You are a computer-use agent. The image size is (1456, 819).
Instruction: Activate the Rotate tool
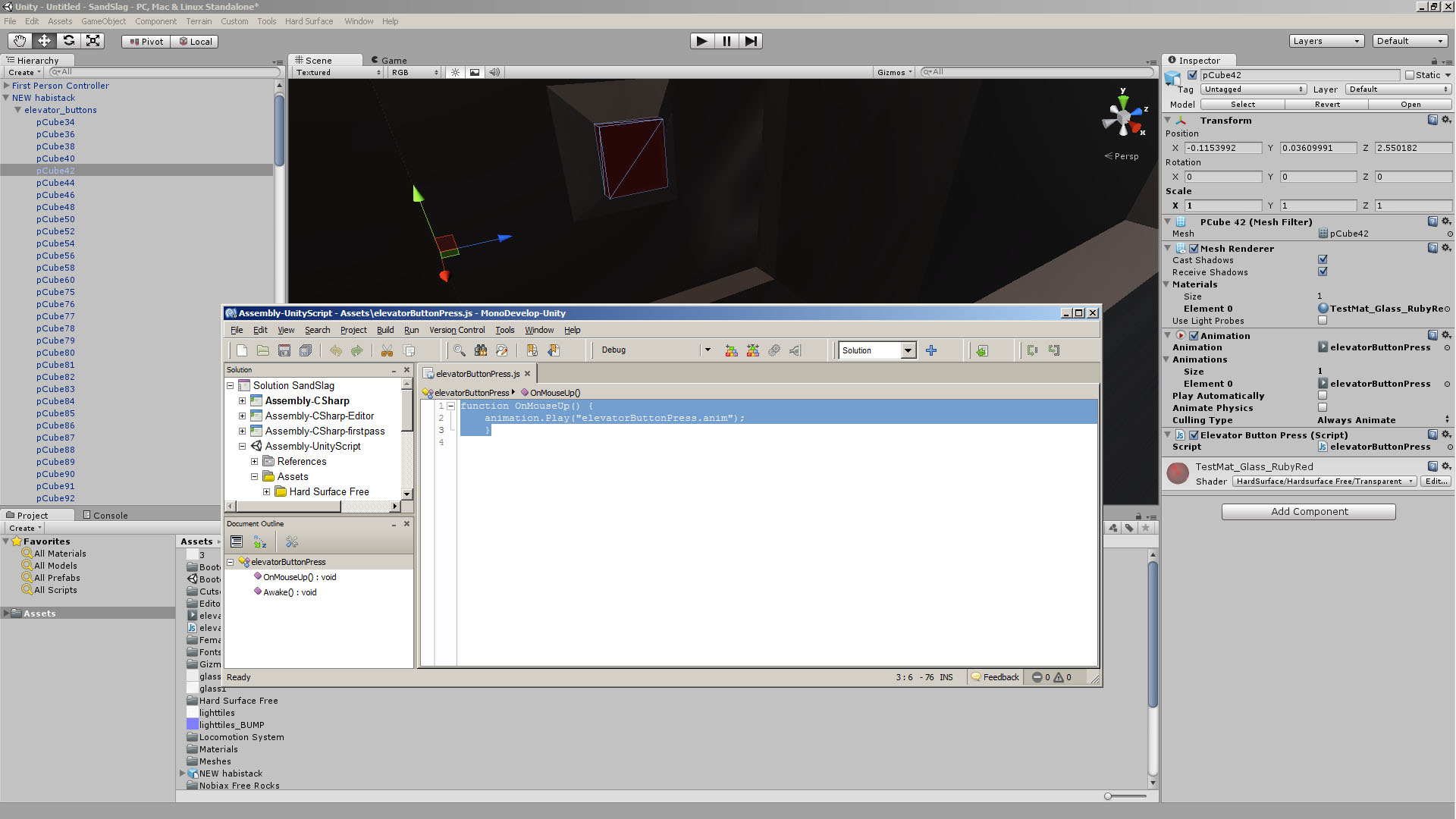(x=68, y=41)
